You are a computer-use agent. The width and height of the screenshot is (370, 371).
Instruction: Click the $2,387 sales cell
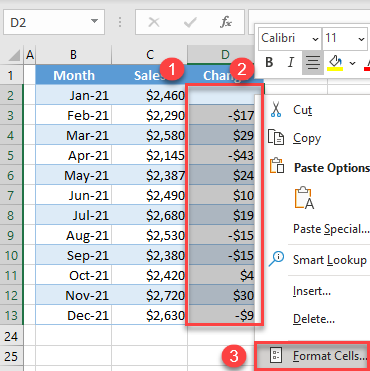click(150, 175)
